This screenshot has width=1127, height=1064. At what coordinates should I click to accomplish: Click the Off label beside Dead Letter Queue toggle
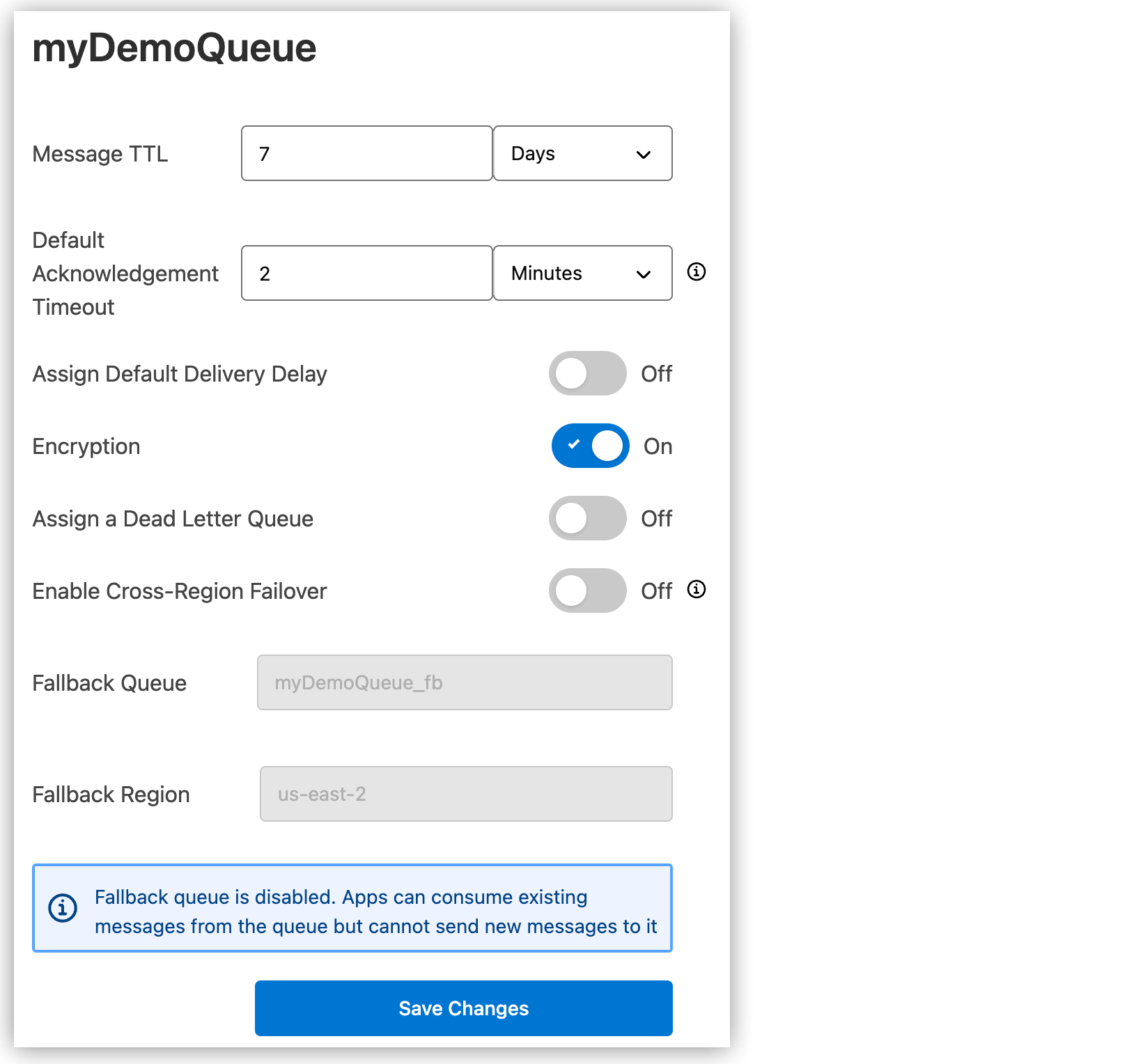(x=656, y=518)
